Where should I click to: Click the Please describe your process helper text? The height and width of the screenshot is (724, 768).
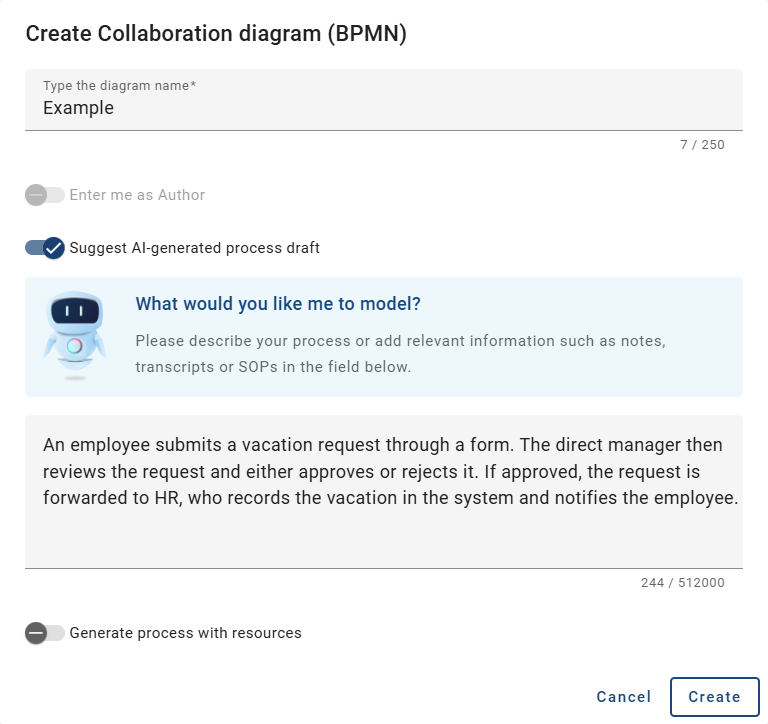point(400,341)
